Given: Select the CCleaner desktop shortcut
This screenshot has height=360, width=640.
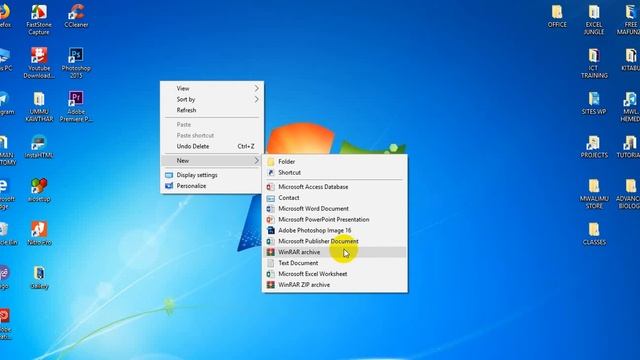Looking at the screenshot, I should pos(76,16).
